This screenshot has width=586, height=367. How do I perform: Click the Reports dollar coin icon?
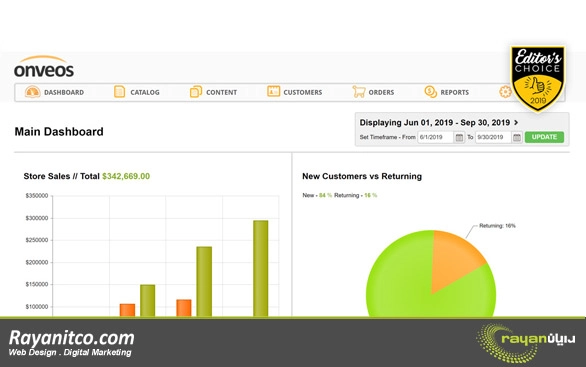pos(431,92)
